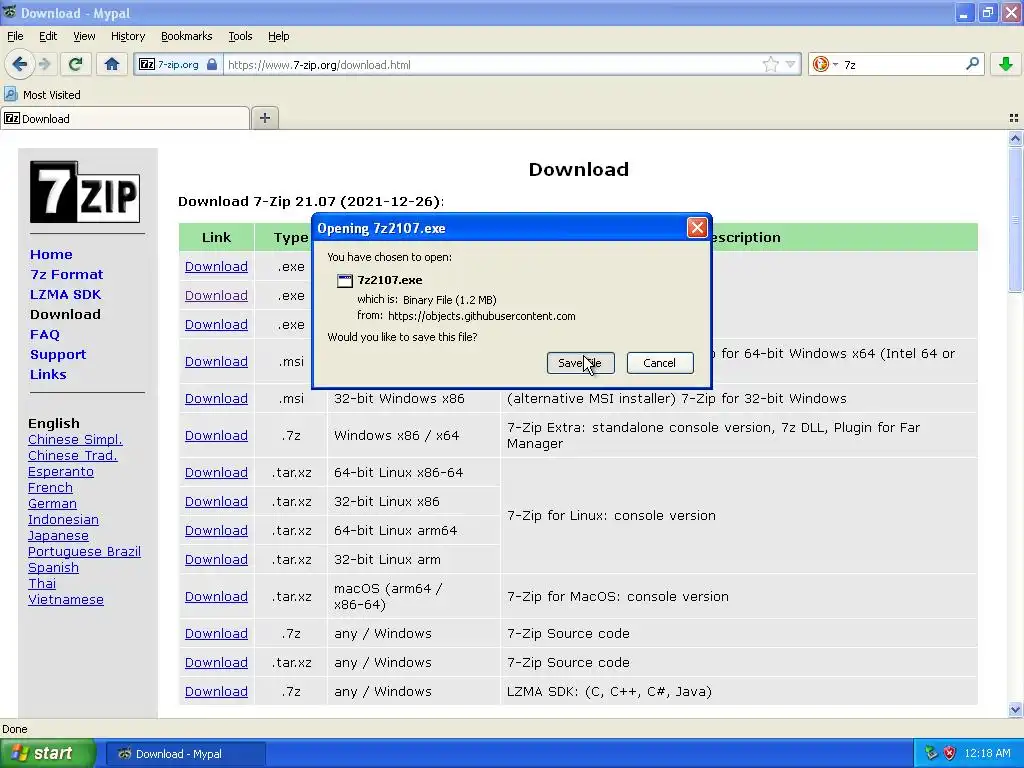This screenshot has width=1024, height=768.
Task: Download the macOS console version
Action: pyautogui.click(x=216, y=596)
